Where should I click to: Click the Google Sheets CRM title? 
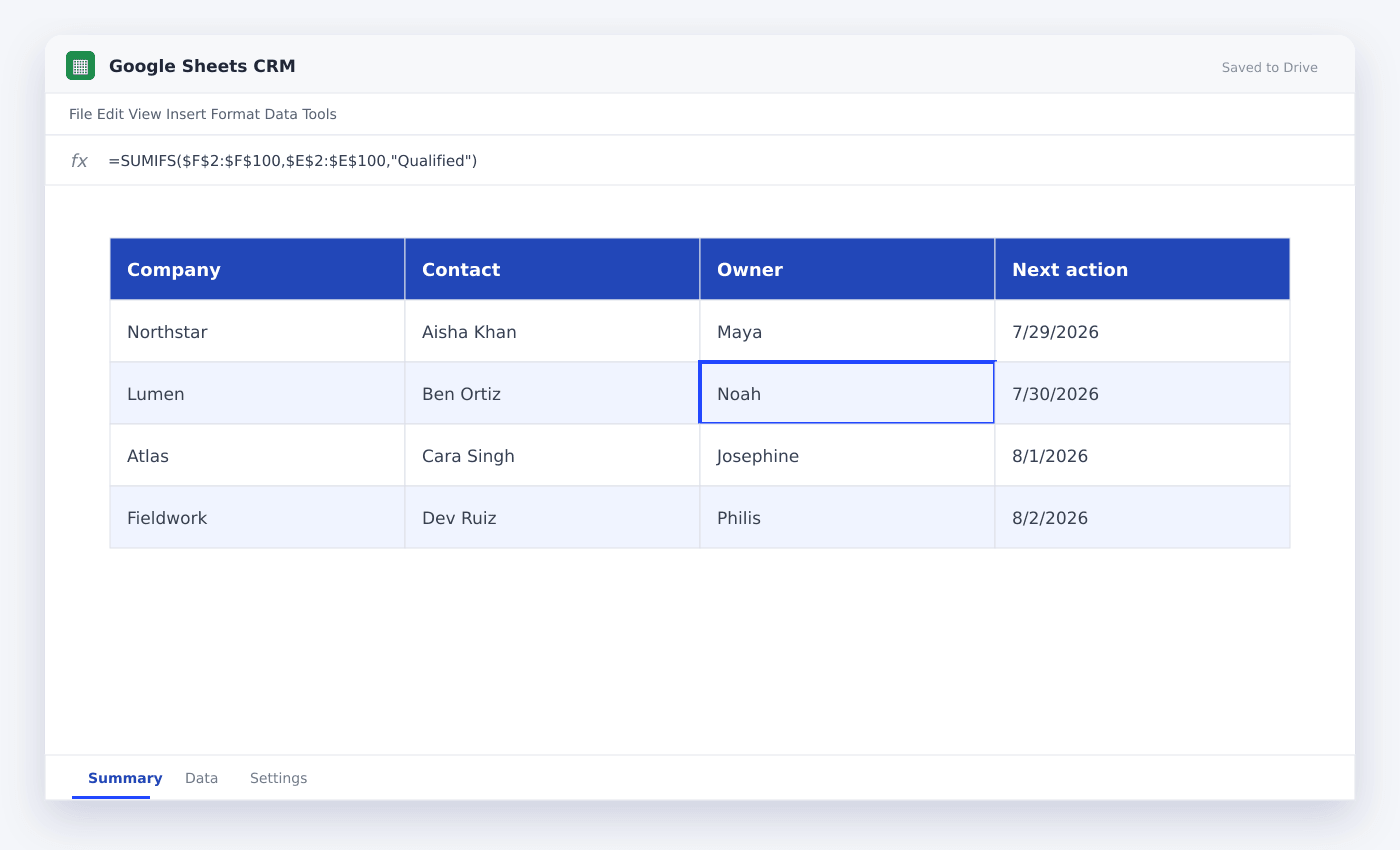(x=202, y=66)
